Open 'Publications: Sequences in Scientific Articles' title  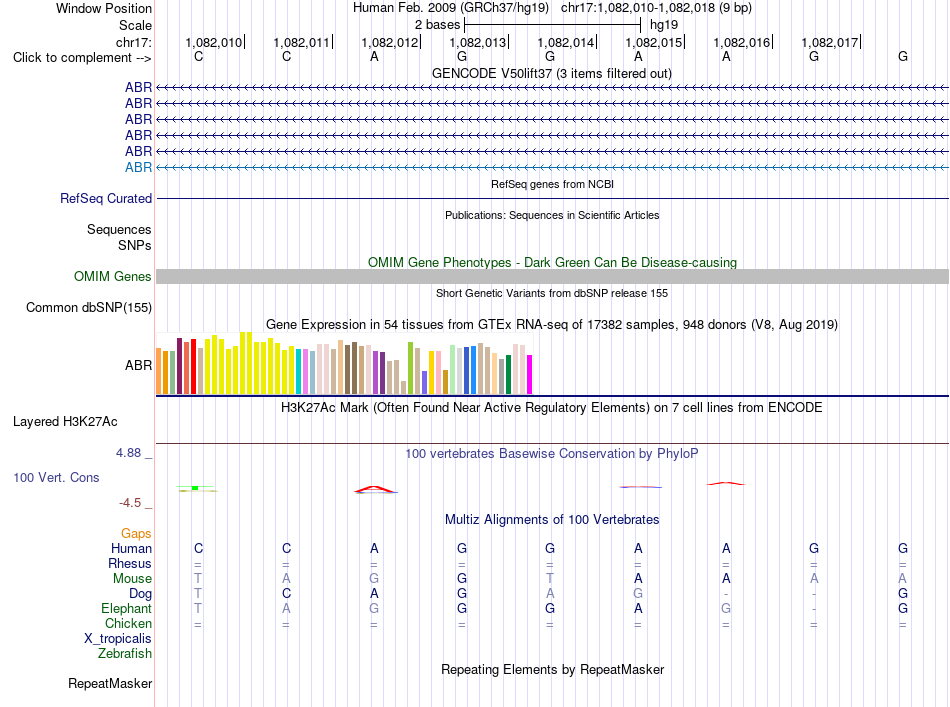tap(552, 215)
